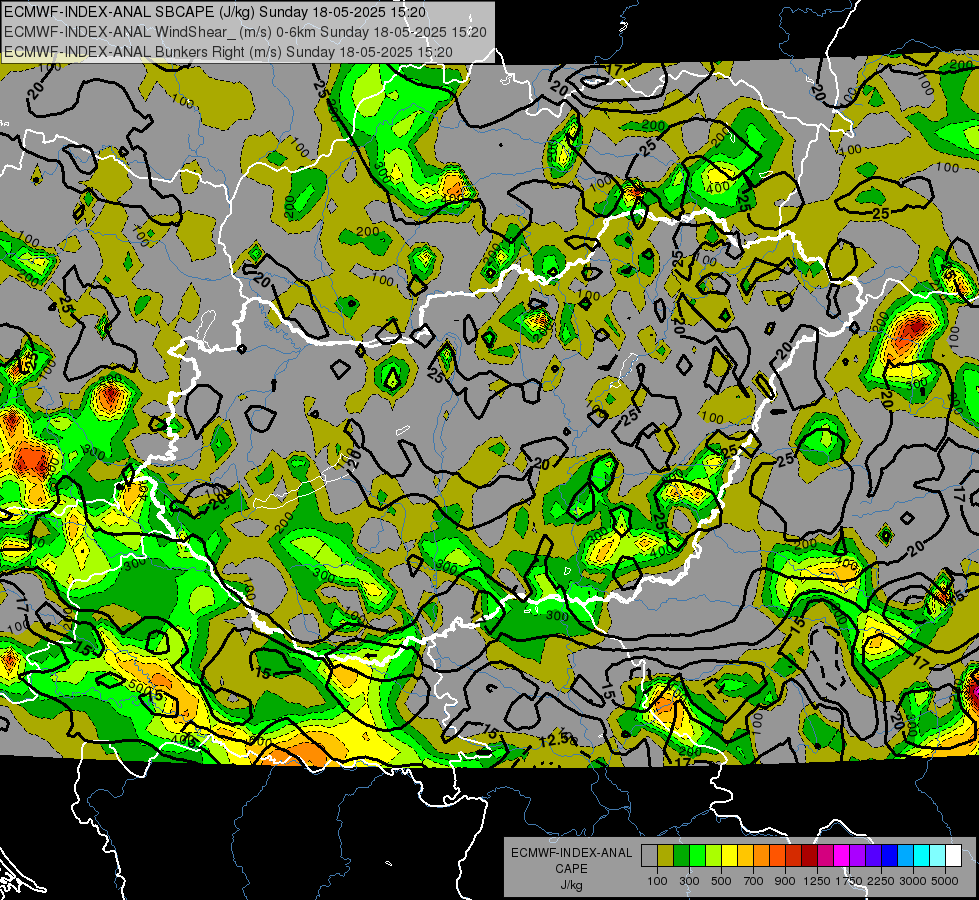Image resolution: width=979 pixels, height=900 pixels.
Task: Click the 500 legend tick value
Action: tap(721, 881)
